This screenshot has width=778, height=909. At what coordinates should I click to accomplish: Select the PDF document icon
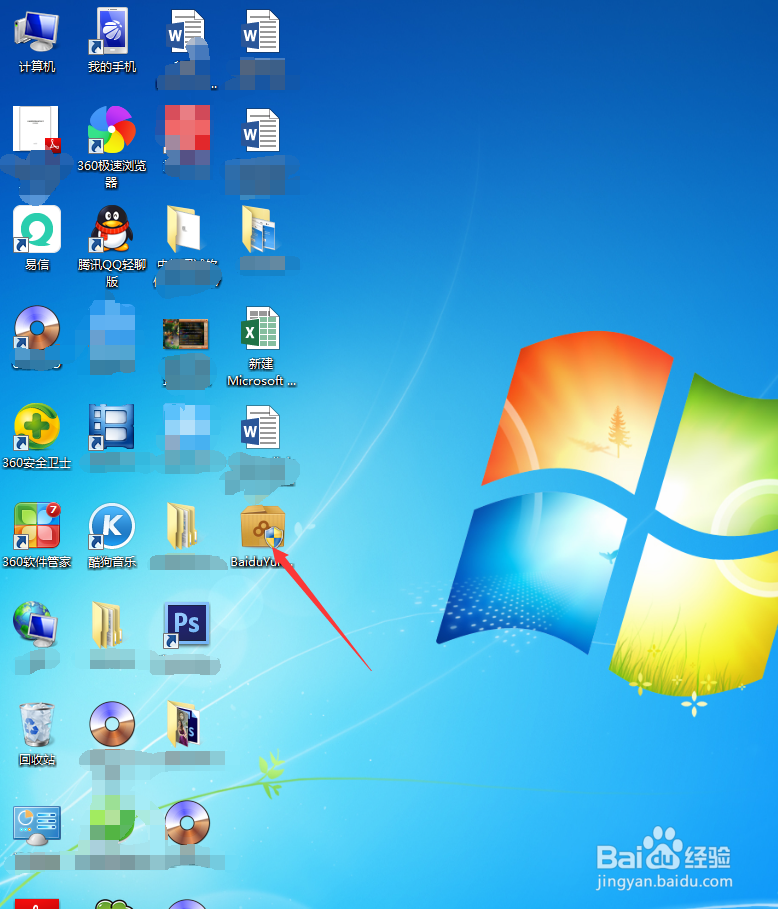(37, 129)
